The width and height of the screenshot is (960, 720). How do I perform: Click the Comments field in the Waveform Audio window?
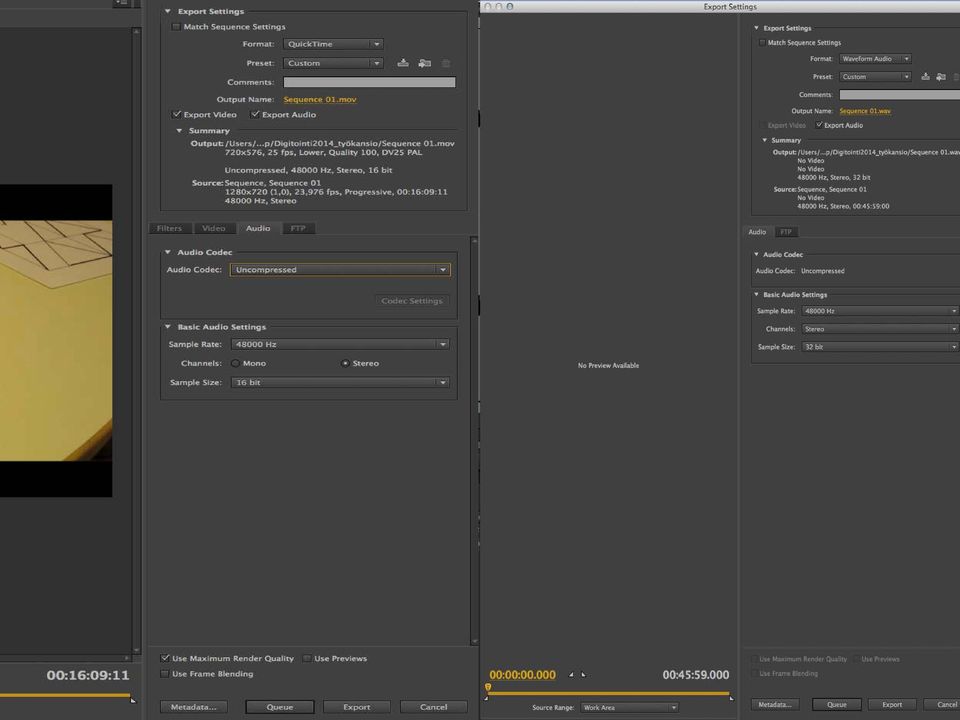click(x=899, y=95)
